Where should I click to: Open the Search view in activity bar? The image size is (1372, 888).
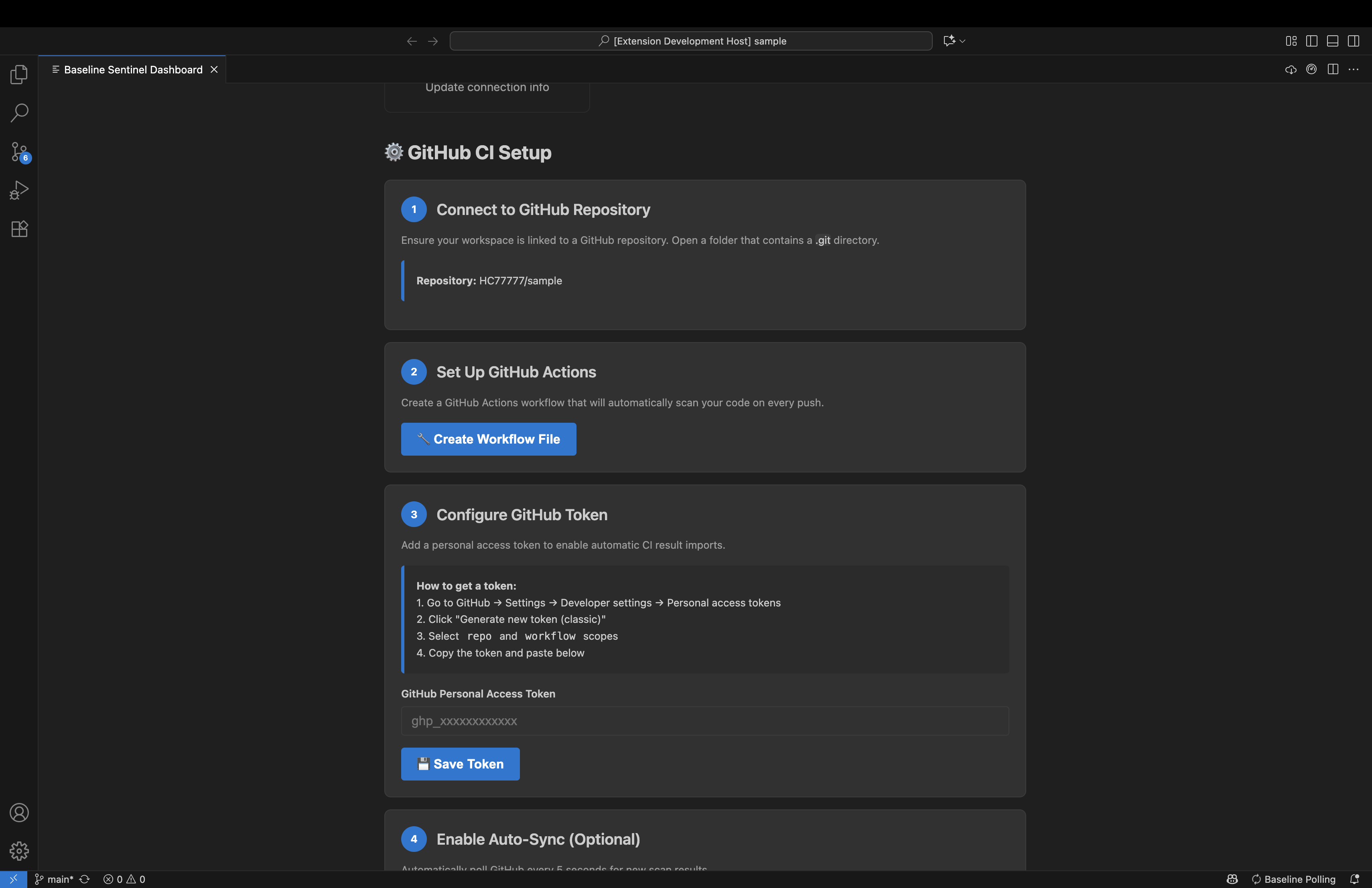[x=19, y=112]
